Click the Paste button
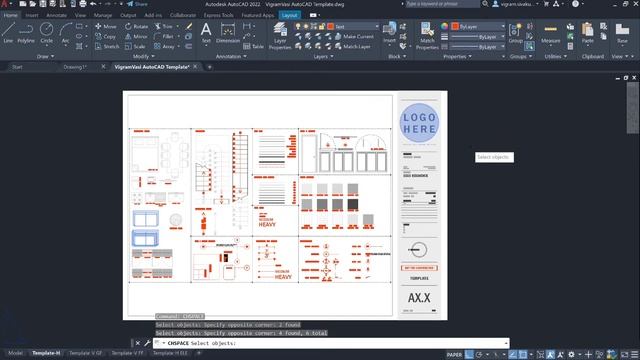The image size is (640, 360). tap(587, 33)
